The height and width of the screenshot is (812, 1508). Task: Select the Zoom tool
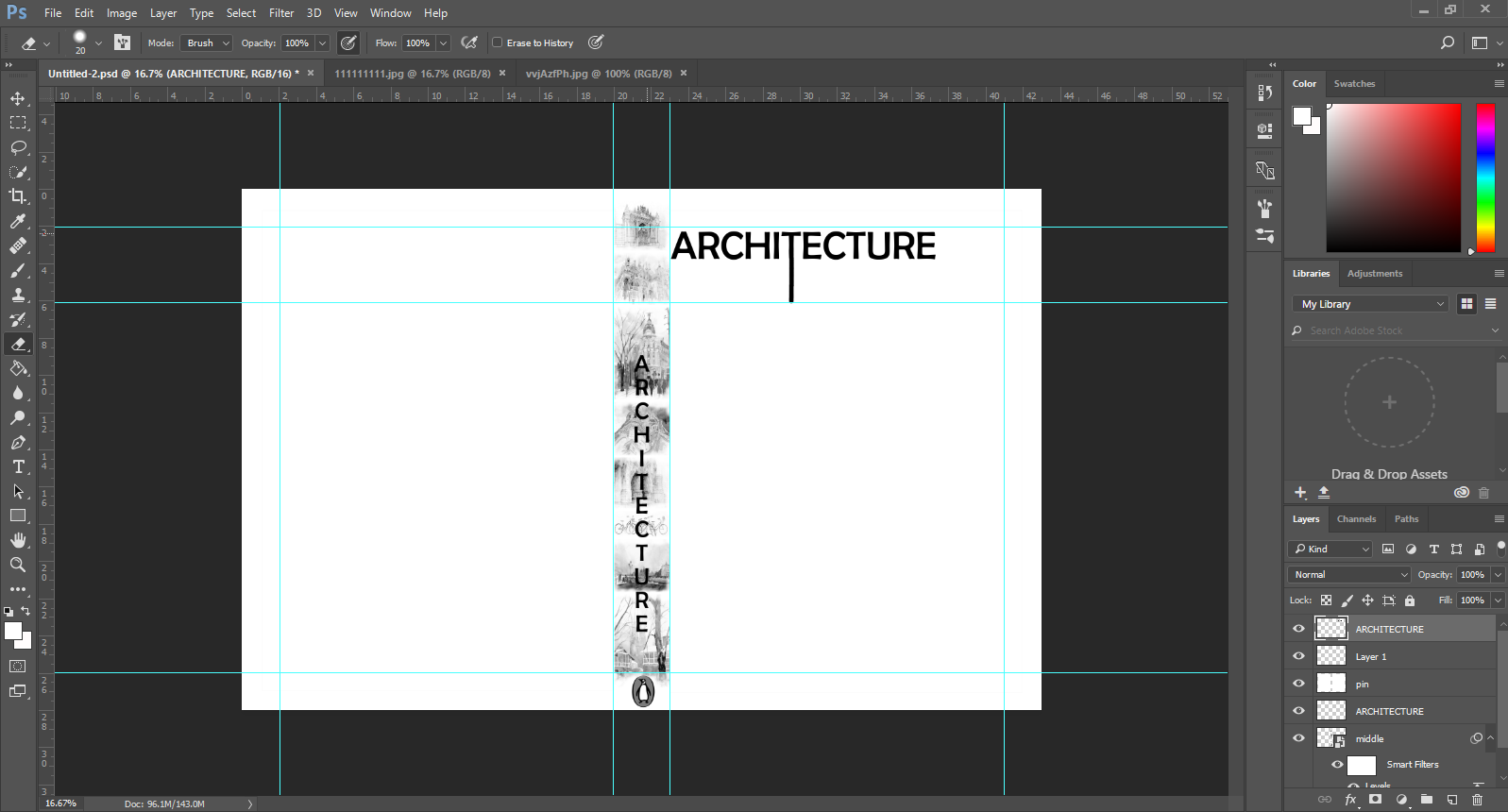tap(18, 565)
